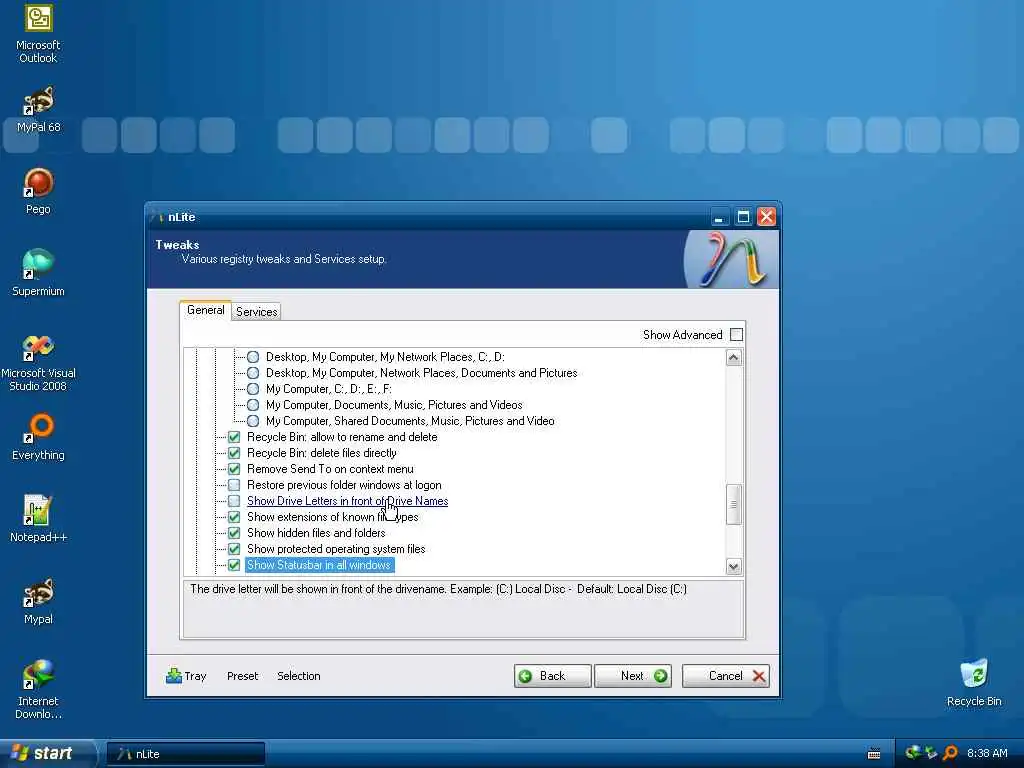Uncheck Show hidden files and folders

click(x=234, y=533)
